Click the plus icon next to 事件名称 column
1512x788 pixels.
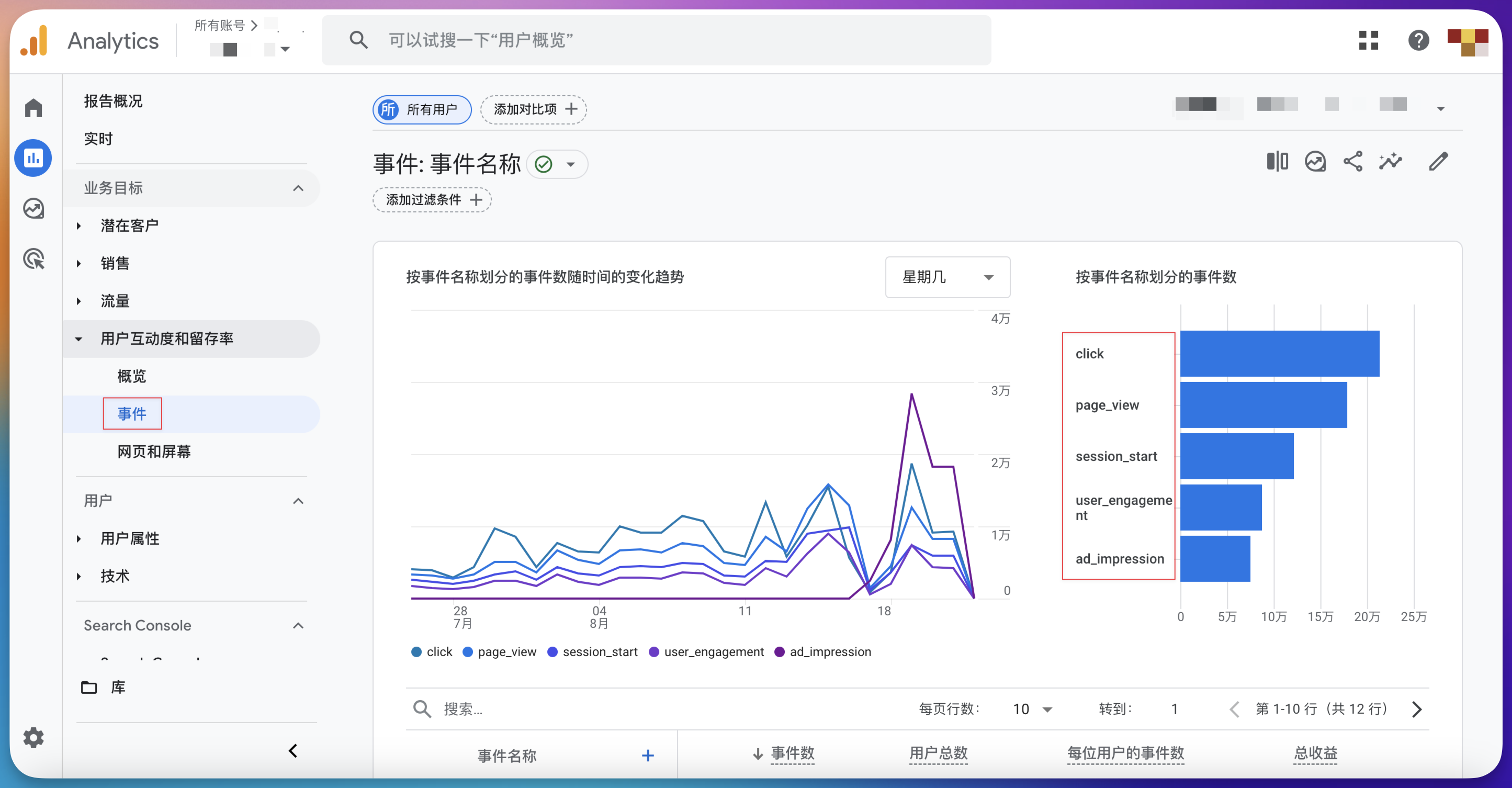tap(647, 755)
